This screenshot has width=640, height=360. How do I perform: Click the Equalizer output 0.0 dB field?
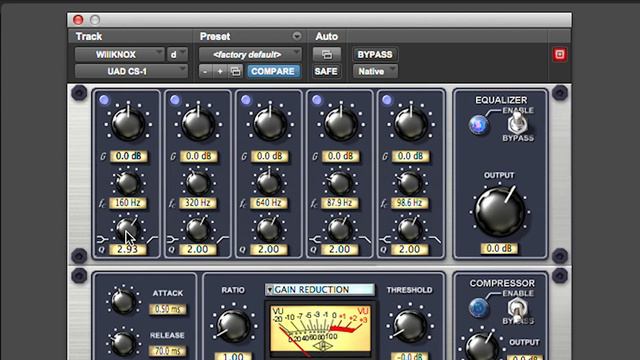click(499, 249)
